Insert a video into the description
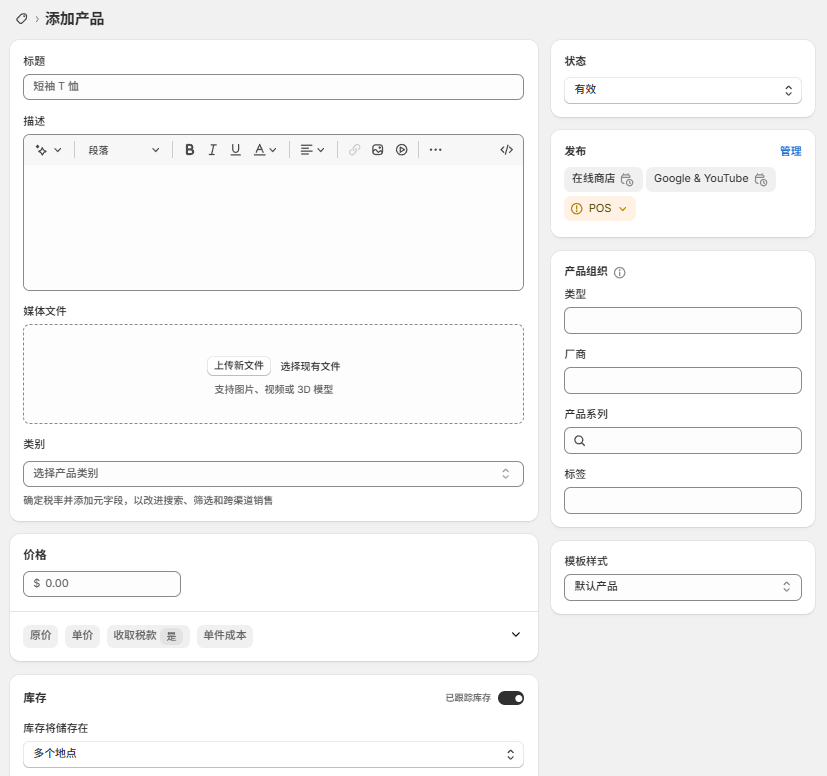This screenshot has width=827, height=776. 400,149
